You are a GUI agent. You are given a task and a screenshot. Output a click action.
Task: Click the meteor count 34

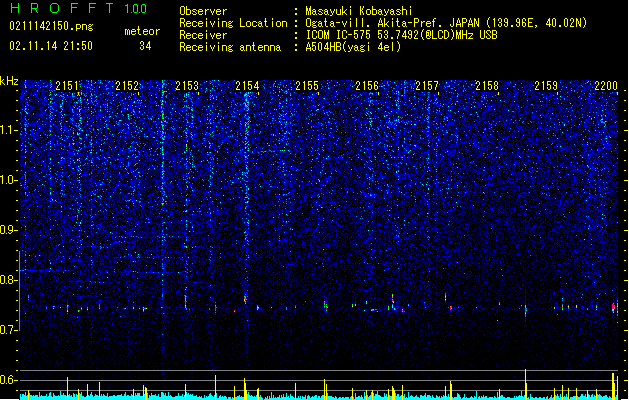click(145, 46)
